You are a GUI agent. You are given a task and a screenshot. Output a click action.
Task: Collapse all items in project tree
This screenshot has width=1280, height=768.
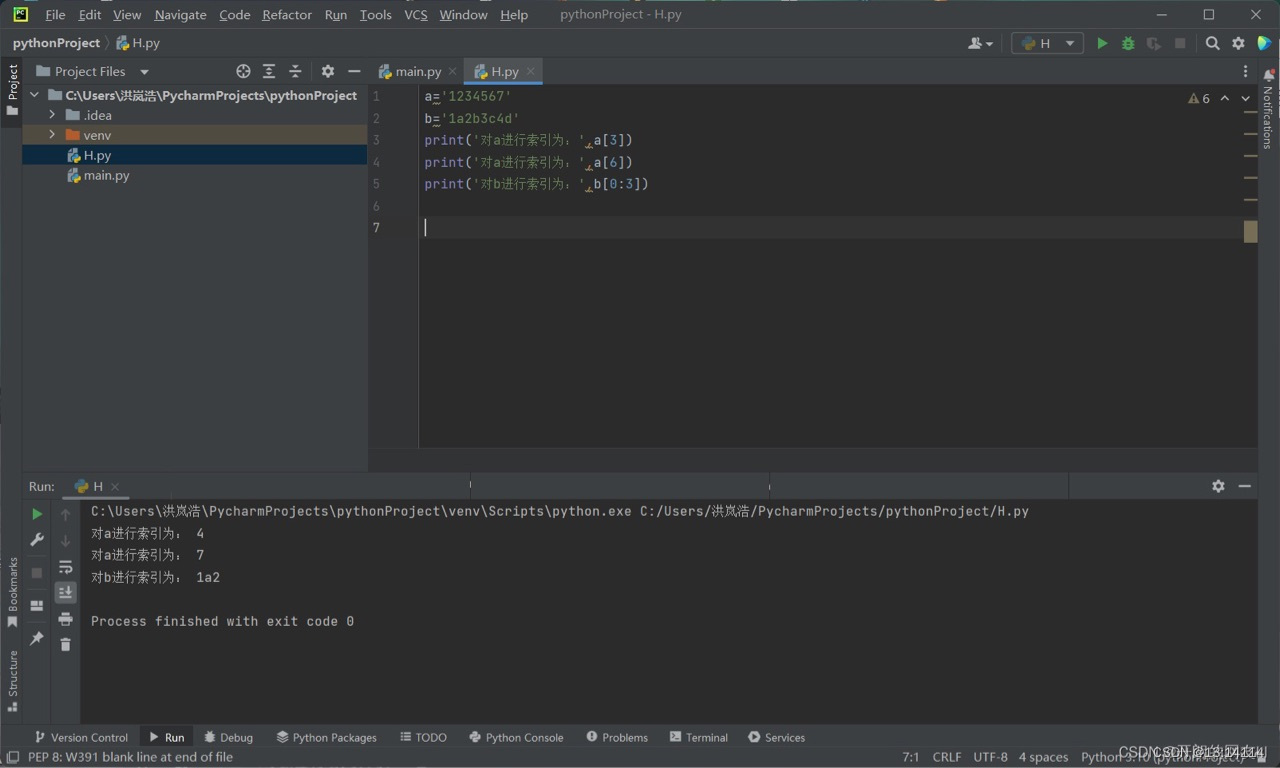pos(295,71)
